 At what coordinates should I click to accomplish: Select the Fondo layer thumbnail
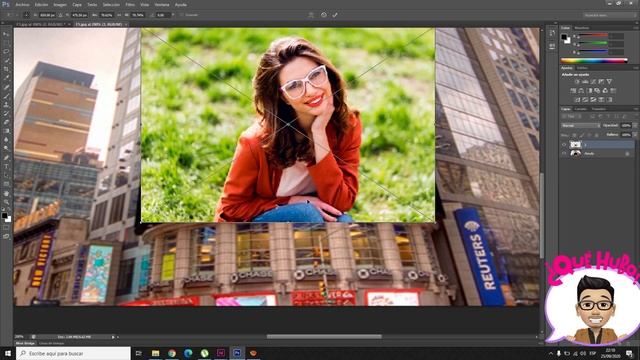tap(576, 153)
